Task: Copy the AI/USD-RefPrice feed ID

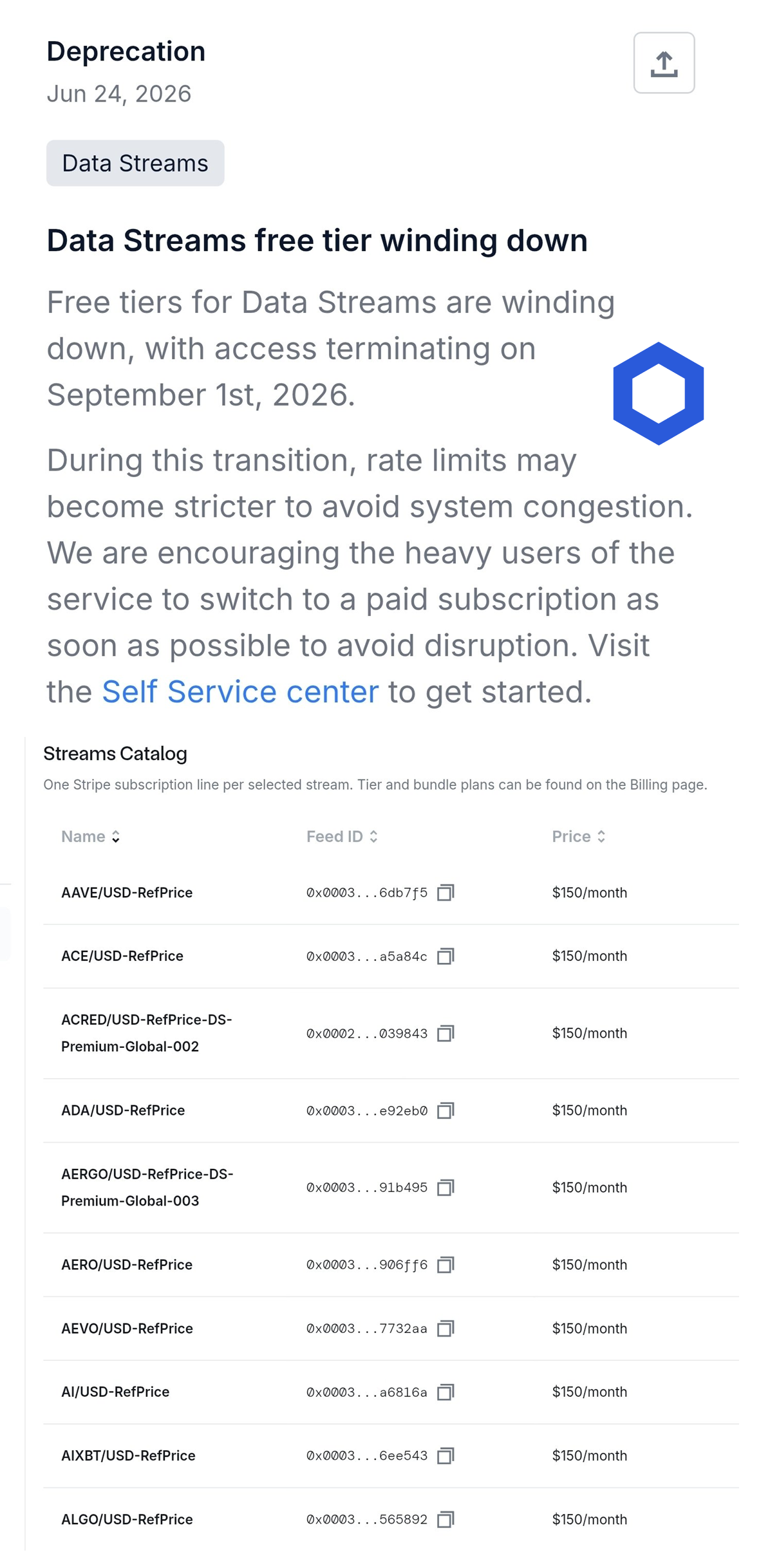Action: coord(446,1392)
